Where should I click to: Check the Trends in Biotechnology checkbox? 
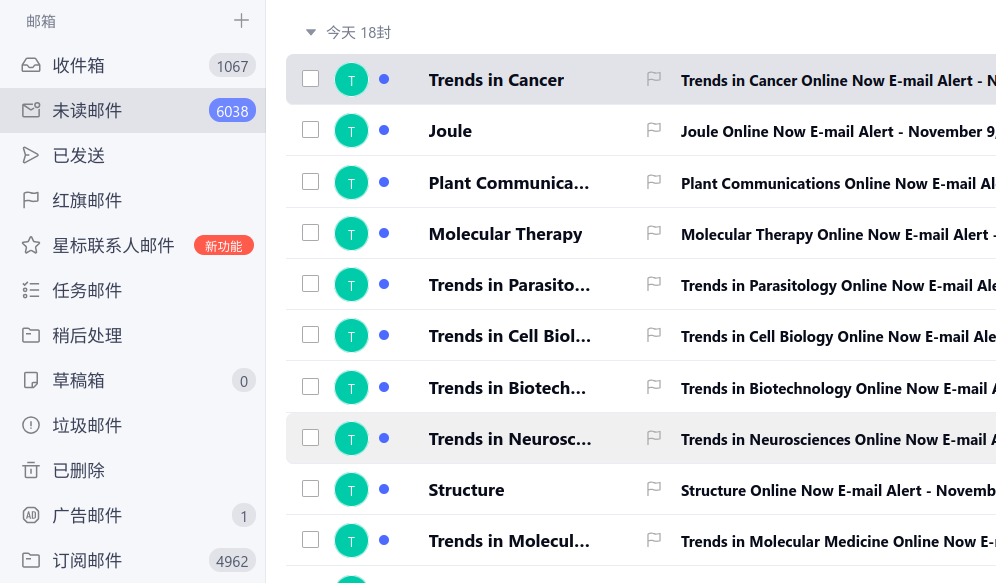coord(311,386)
